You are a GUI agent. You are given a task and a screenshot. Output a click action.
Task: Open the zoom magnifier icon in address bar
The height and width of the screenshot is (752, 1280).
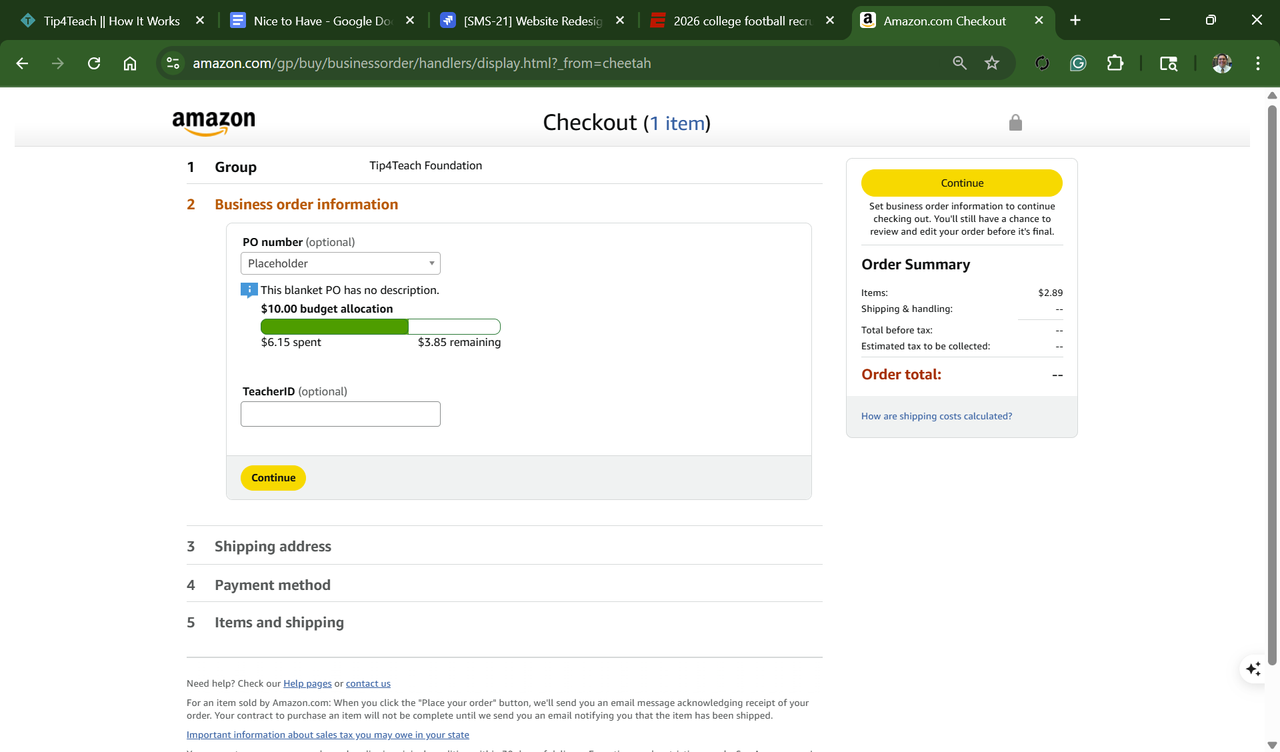pyautogui.click(x=959, y=63)
